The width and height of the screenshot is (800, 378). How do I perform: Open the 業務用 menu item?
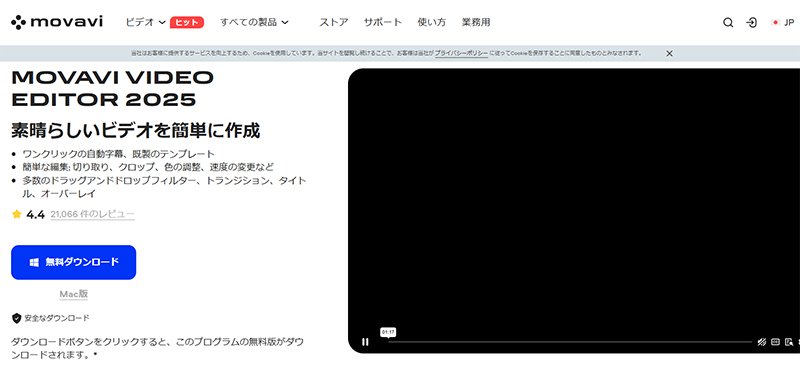coord(476,22)
